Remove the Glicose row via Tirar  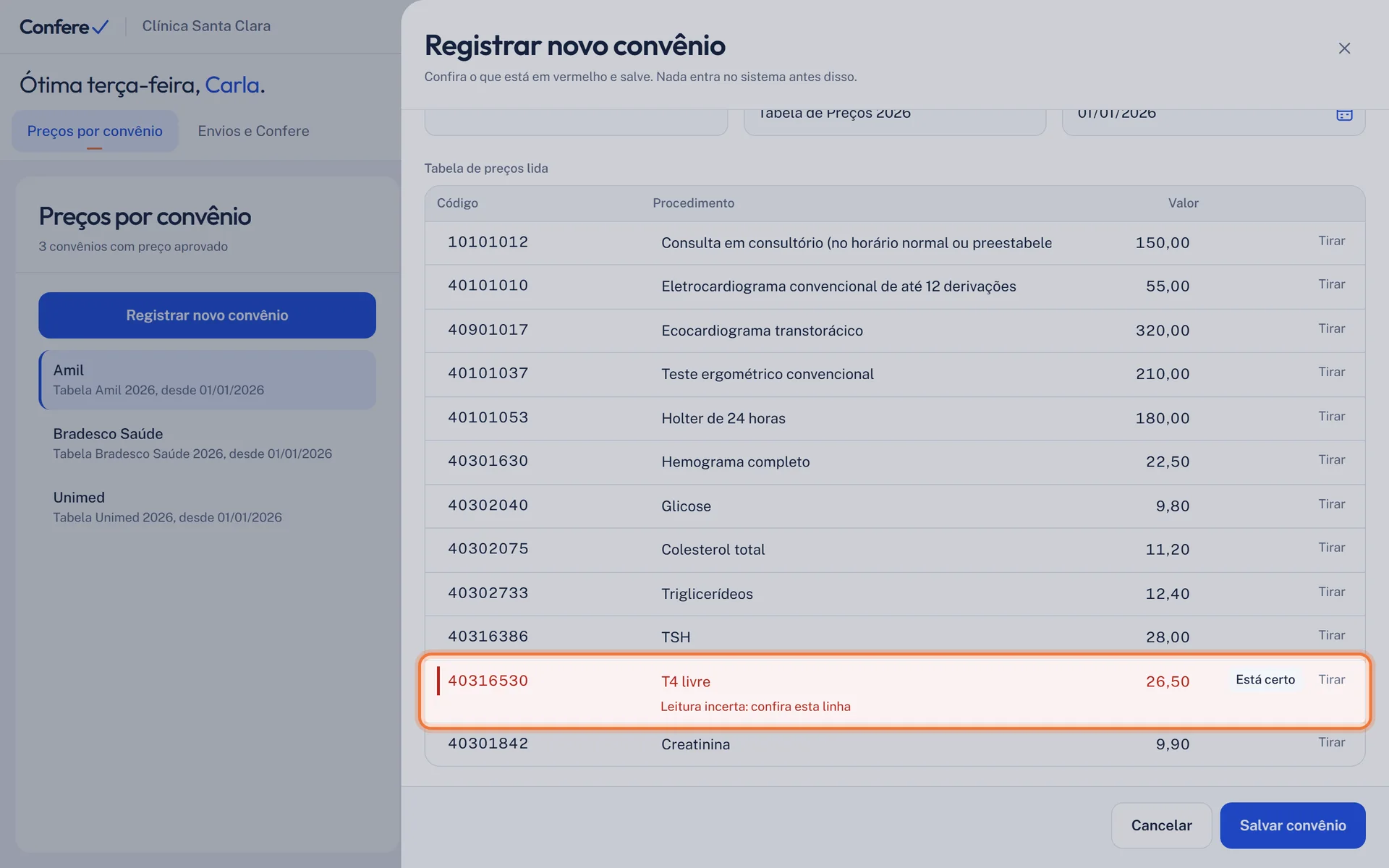(x=1331, y=503)
